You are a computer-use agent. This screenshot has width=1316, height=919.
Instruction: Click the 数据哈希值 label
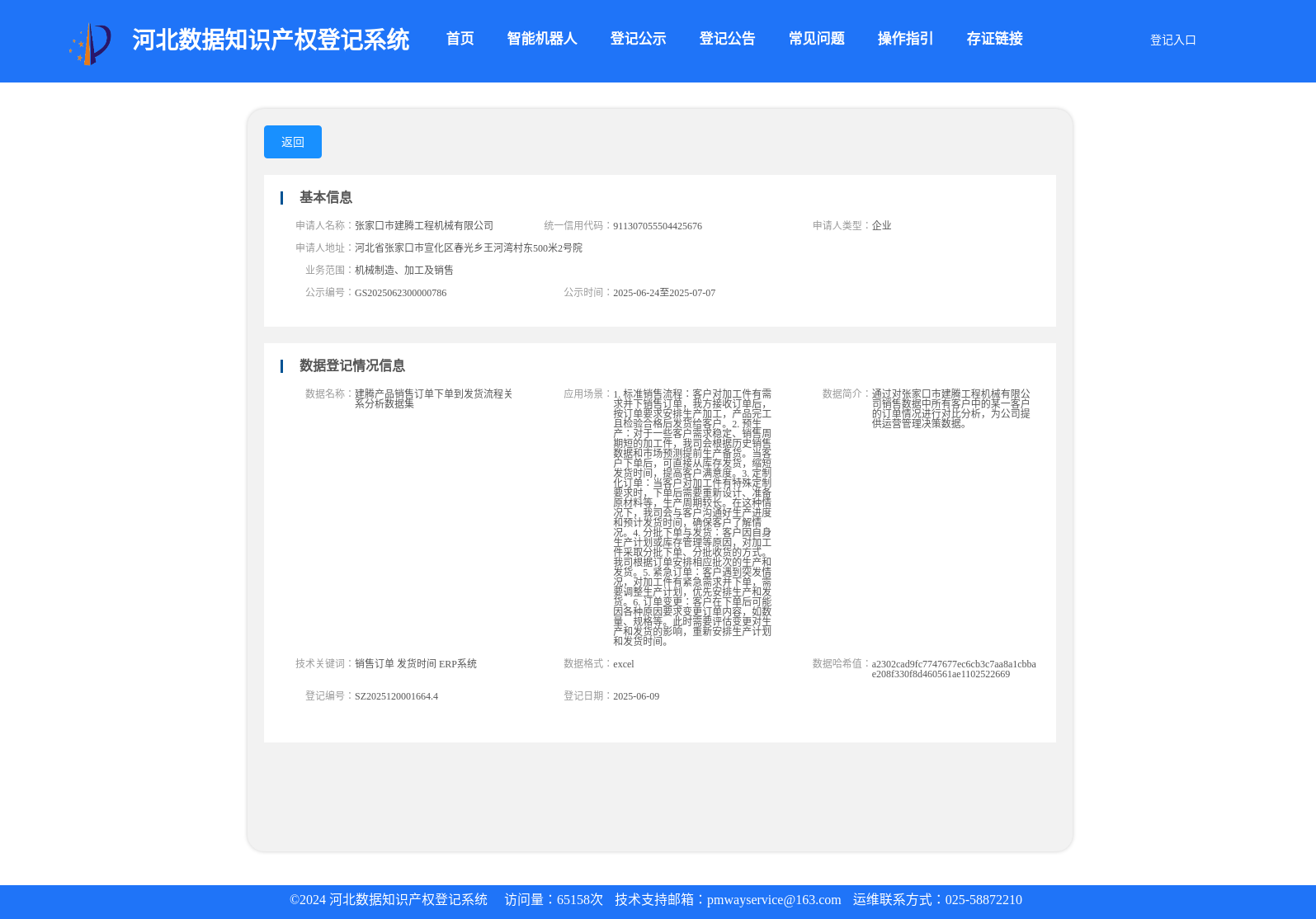tap(842, 663)
